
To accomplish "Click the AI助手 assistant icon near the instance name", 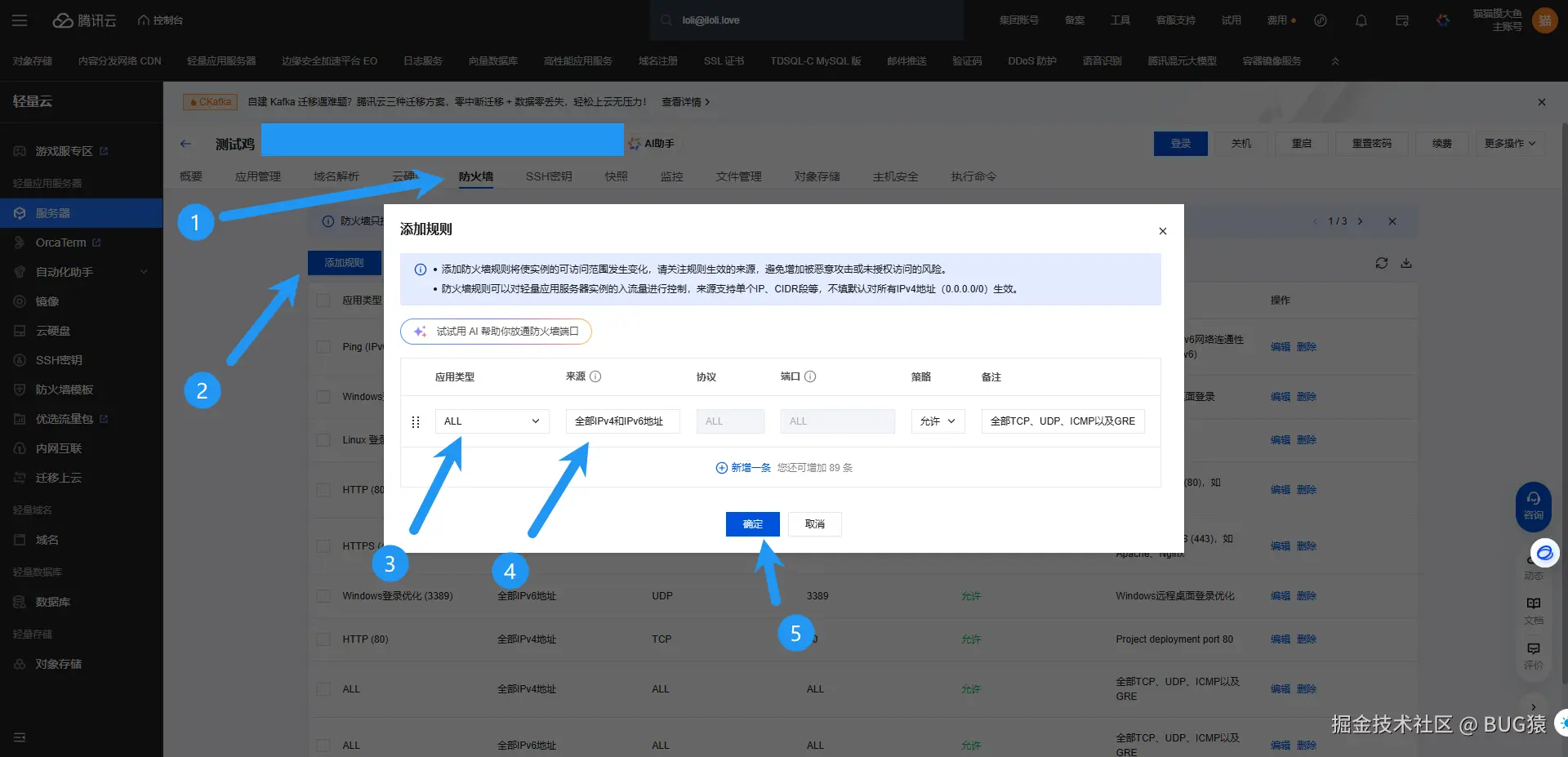I will pos(651,143).
